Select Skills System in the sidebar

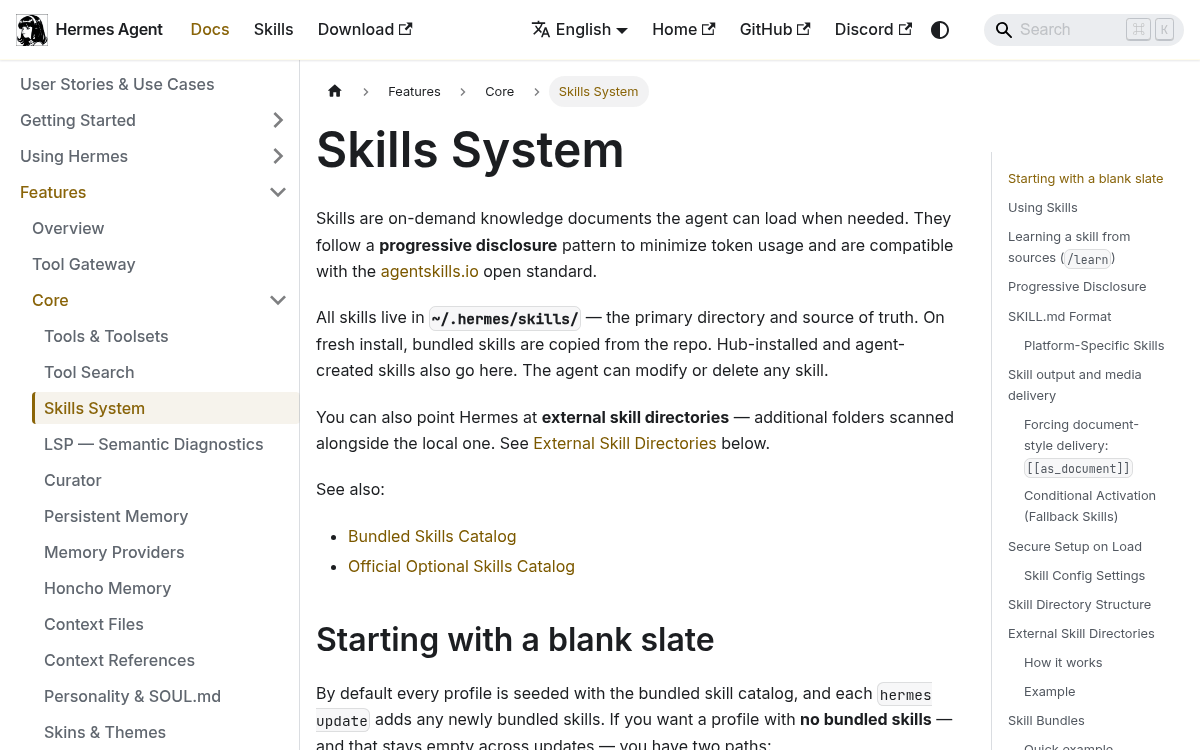click(x=165, y=408)
